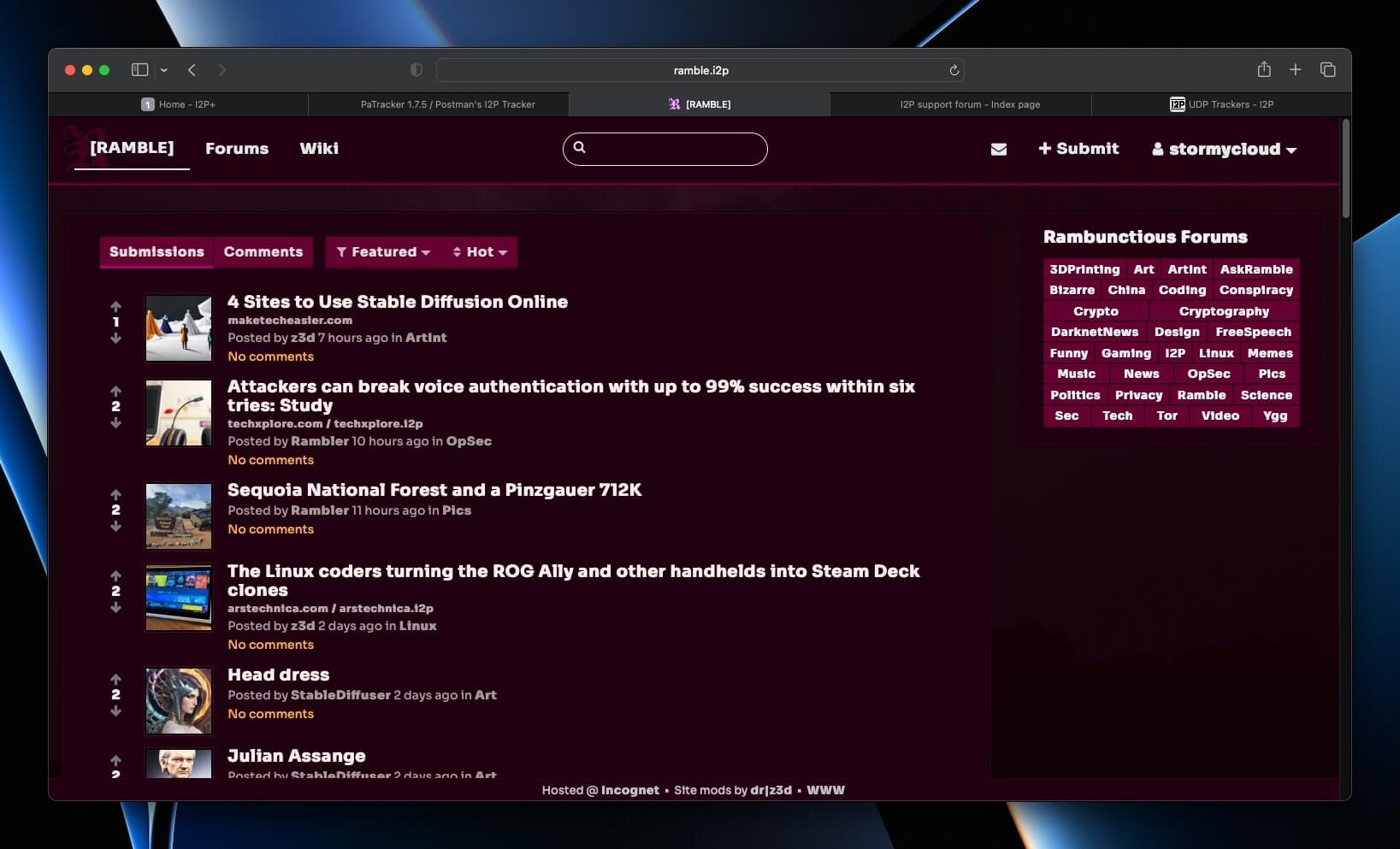Open the Cryptography forum link

tap(1223, 311)
